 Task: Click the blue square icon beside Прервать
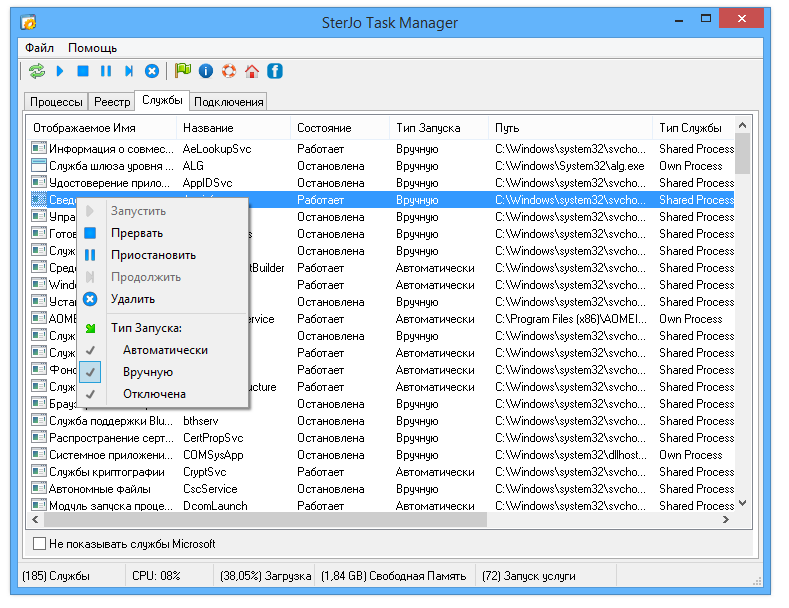[x=90, y=233]
